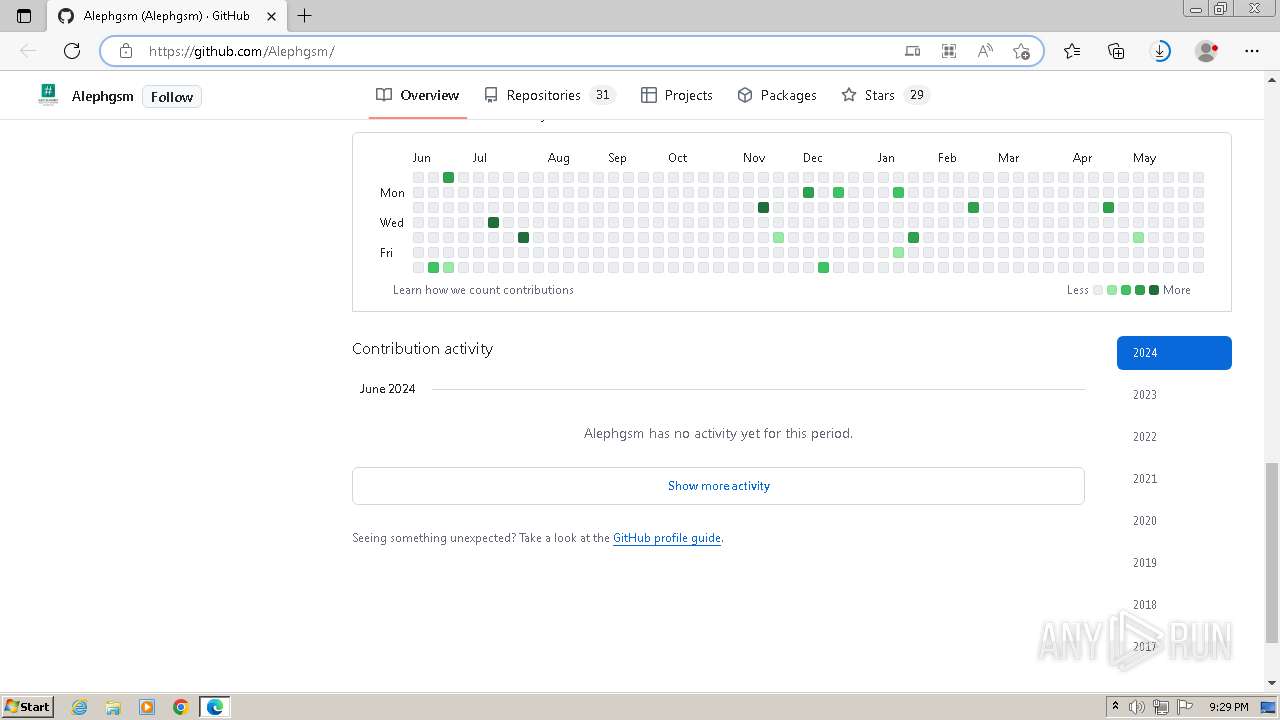Click the light green May Thursday cell
Screen dimensions: 1280x720
[x=1138, y=237]
